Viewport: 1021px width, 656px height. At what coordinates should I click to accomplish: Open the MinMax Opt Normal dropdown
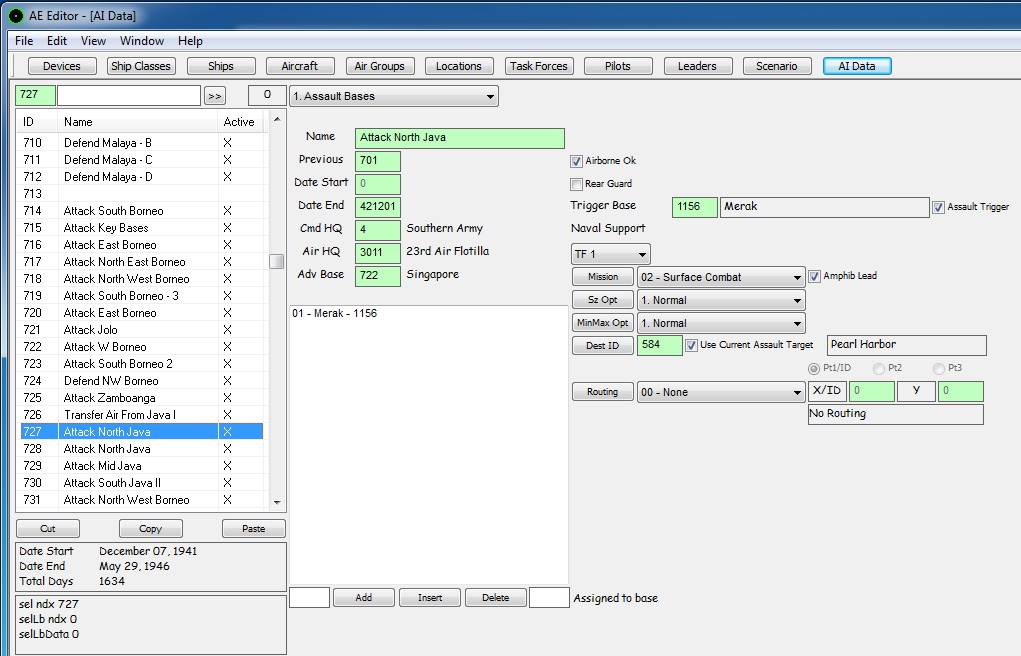click(x=721, y=323)
